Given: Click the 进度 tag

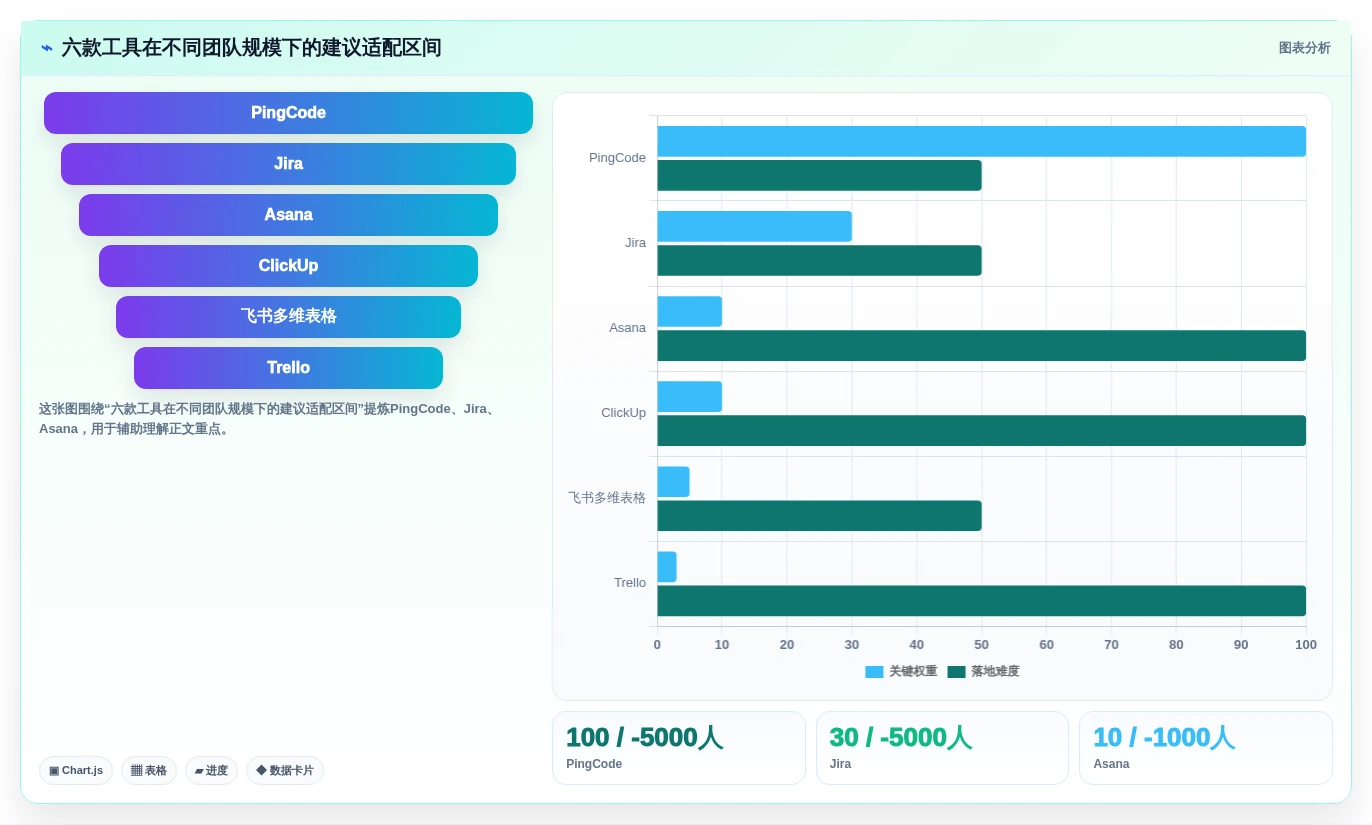Looking at the screenshot, I should [211, 770].
